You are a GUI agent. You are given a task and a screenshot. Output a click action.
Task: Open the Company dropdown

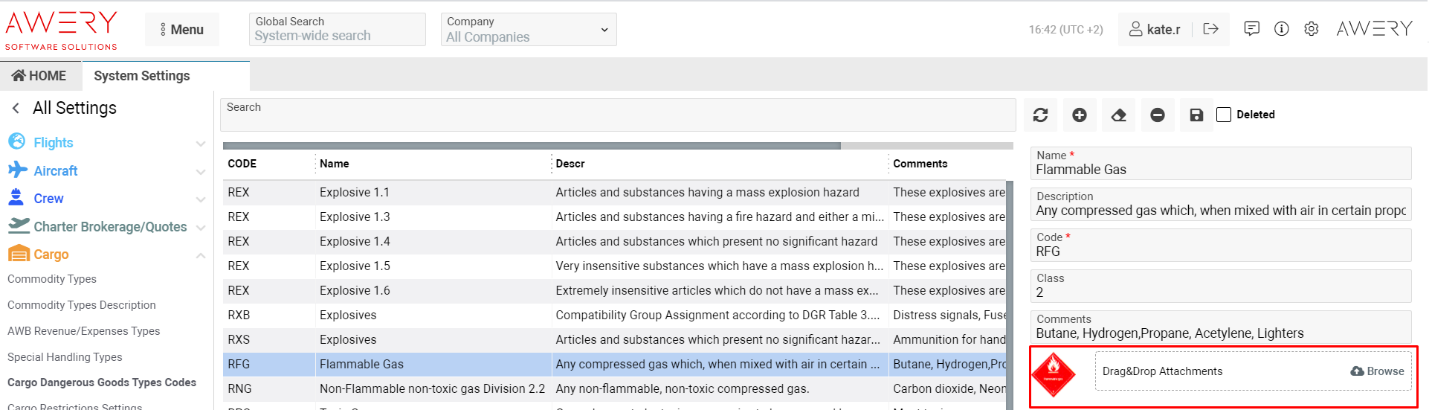tap(528, 29)
